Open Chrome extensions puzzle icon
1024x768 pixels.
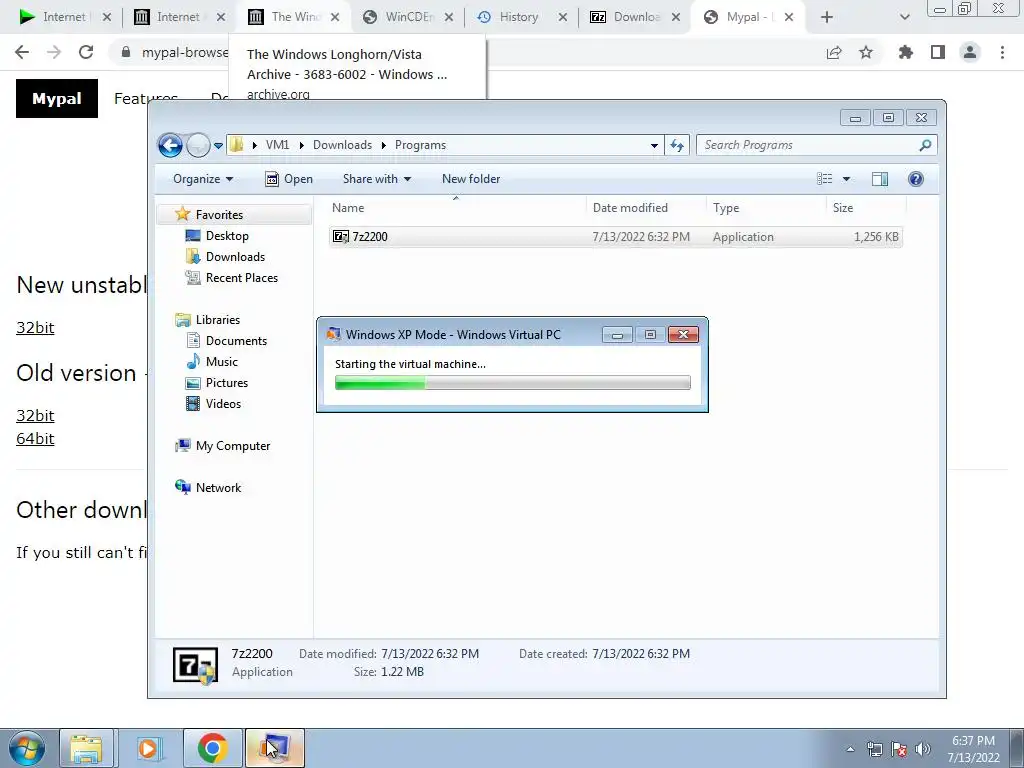[906, 53]
